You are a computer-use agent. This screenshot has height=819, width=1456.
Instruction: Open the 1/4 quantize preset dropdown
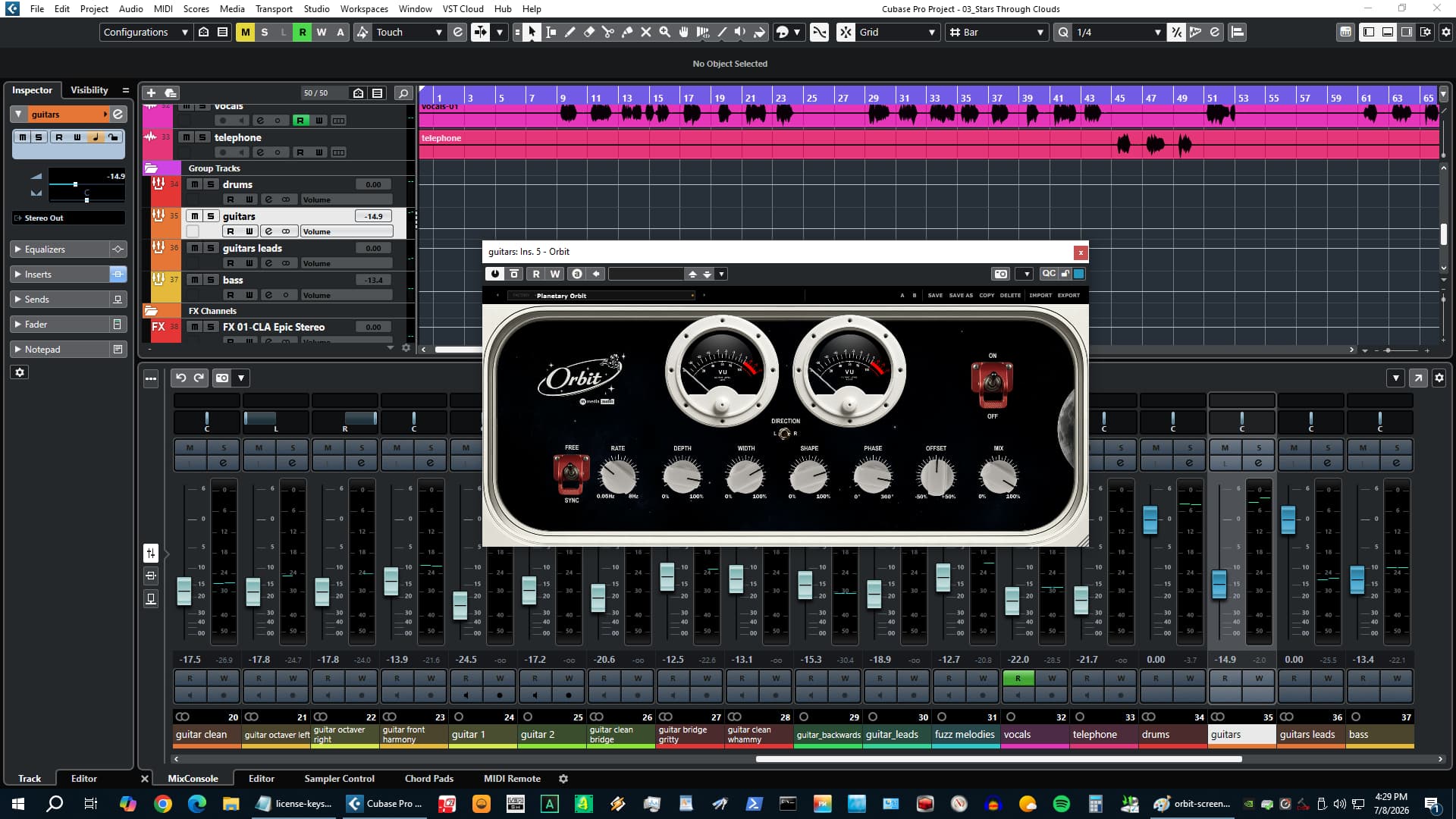(x=1119, y=32)
